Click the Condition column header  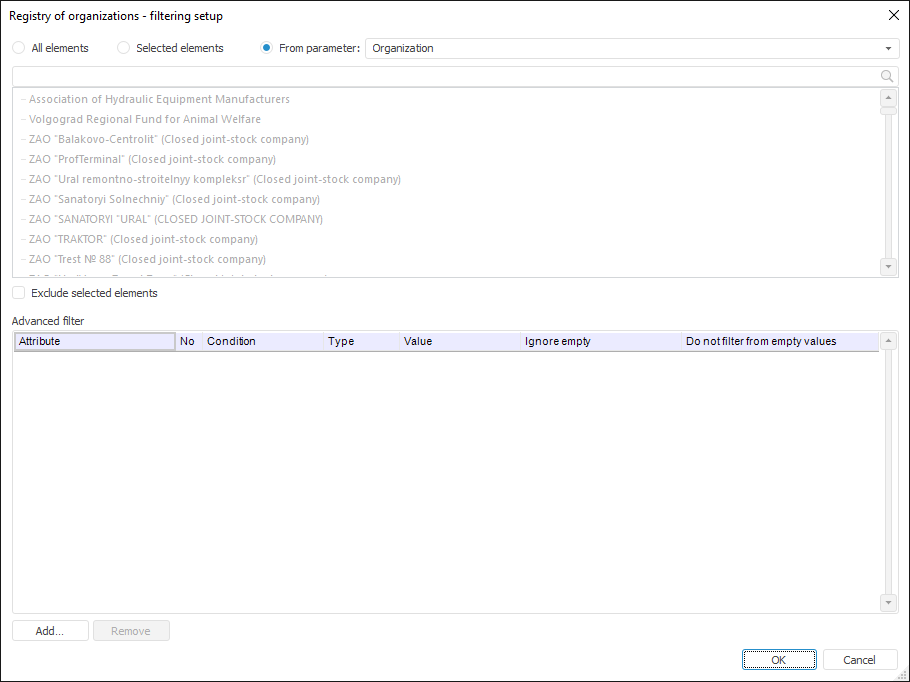click(x=263, y=341)
